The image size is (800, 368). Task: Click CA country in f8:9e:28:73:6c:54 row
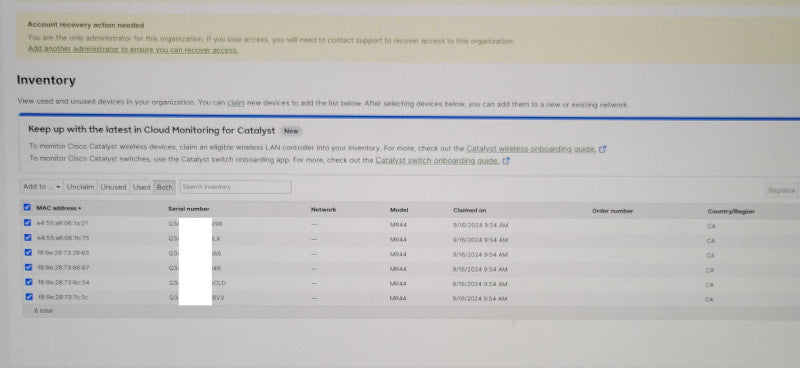709,285
